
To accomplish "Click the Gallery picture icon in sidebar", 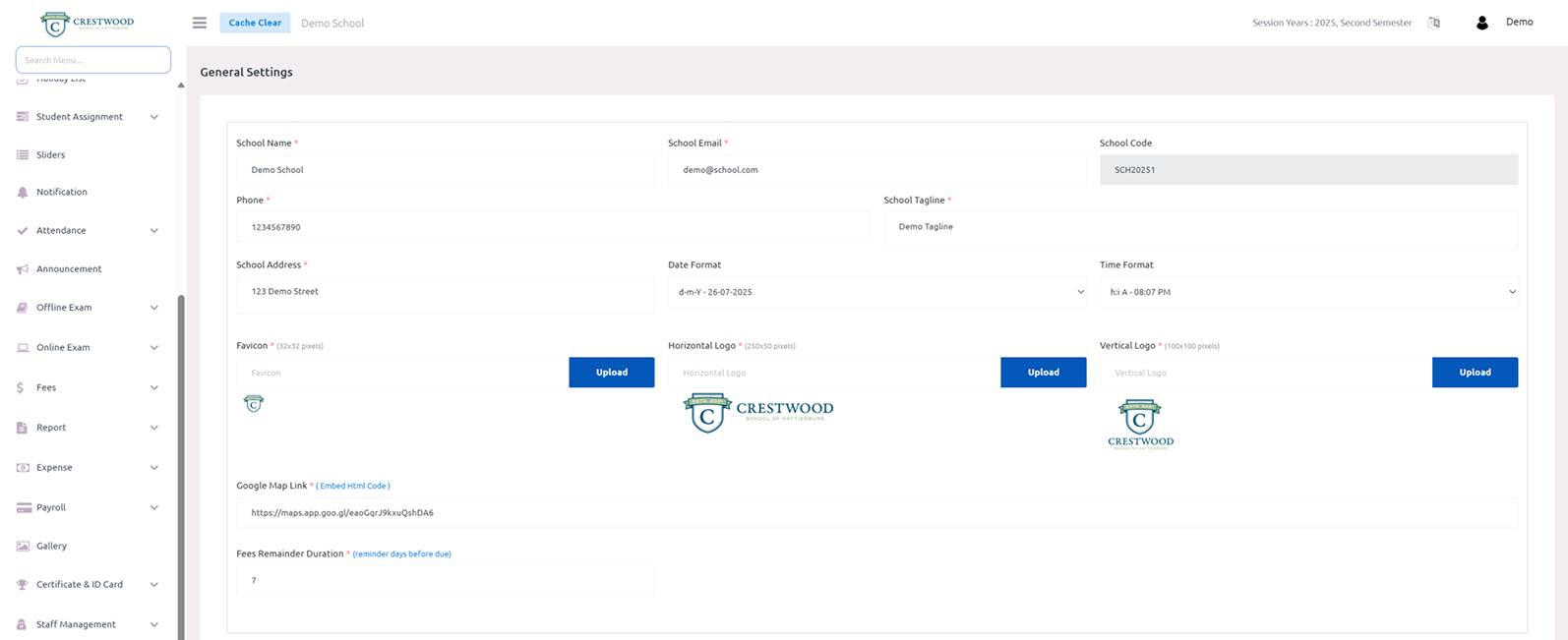I will click(x=23, y=547).
